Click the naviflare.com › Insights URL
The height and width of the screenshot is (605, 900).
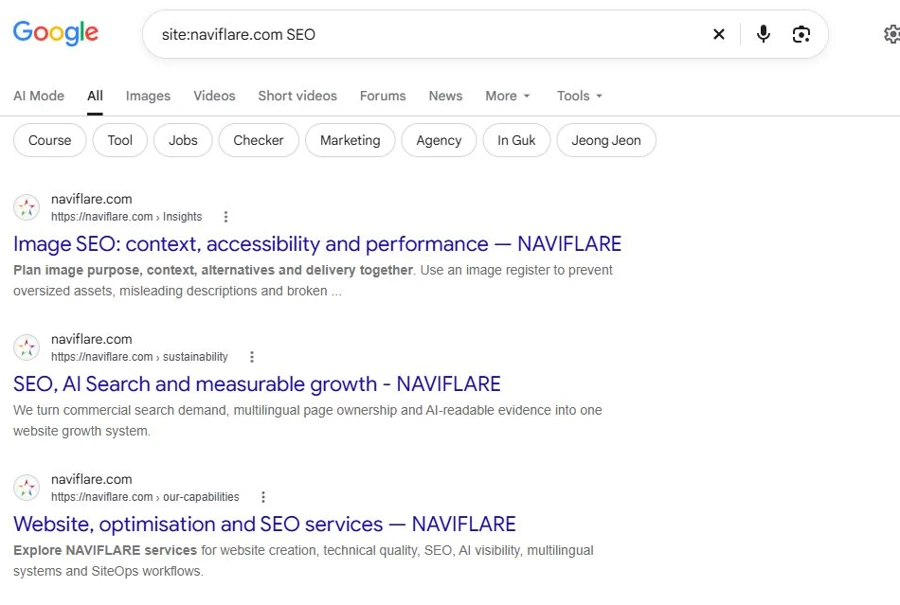pos(126,216)
